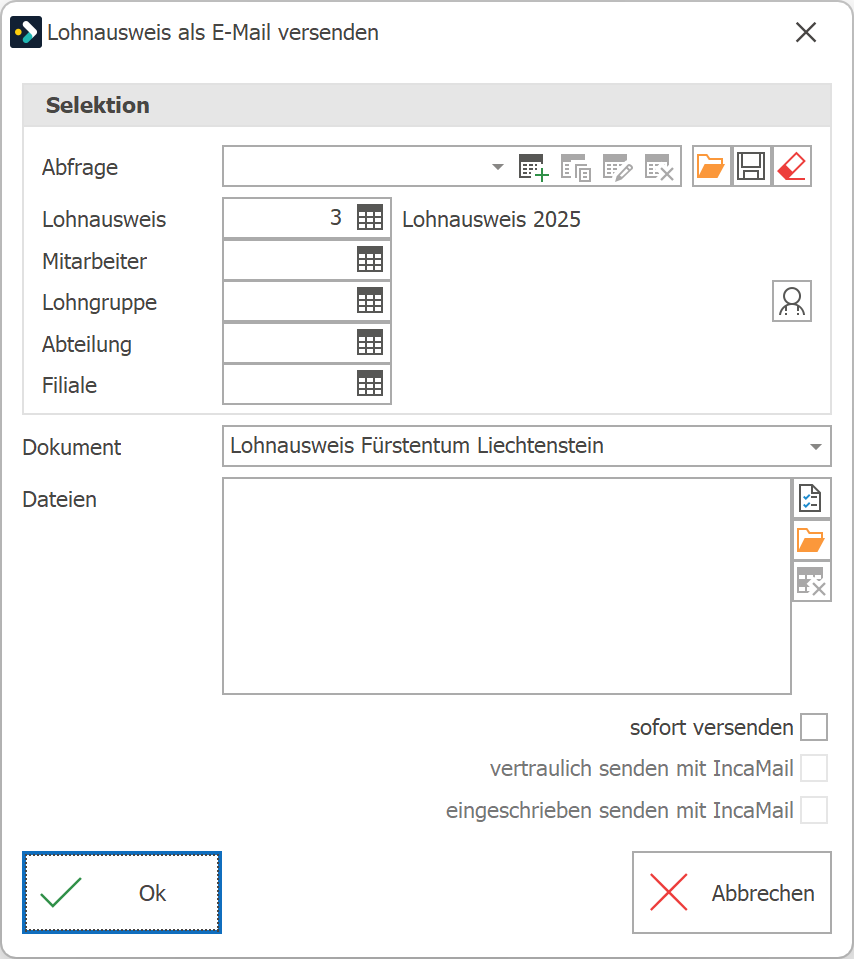Screen dimensions: 854x959
Task: Click the 'Abteilung' label
Action: point(86,344)
